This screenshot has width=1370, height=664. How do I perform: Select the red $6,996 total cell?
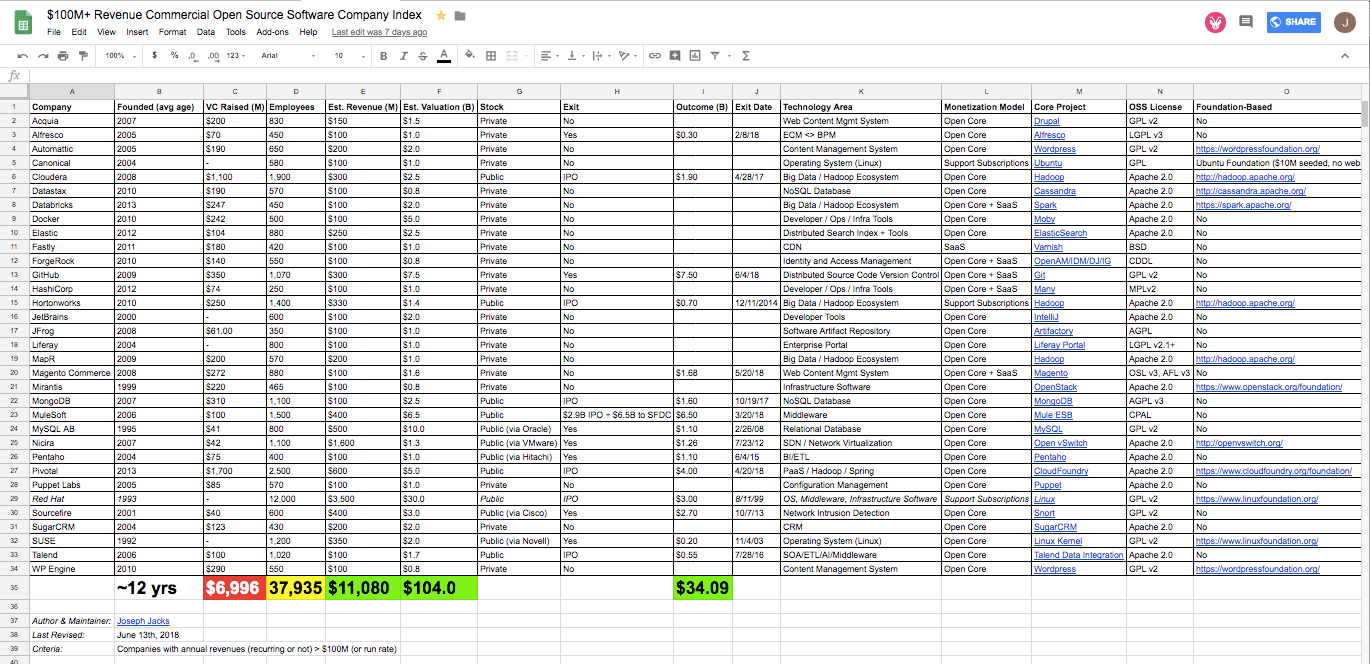coord(233,588)
